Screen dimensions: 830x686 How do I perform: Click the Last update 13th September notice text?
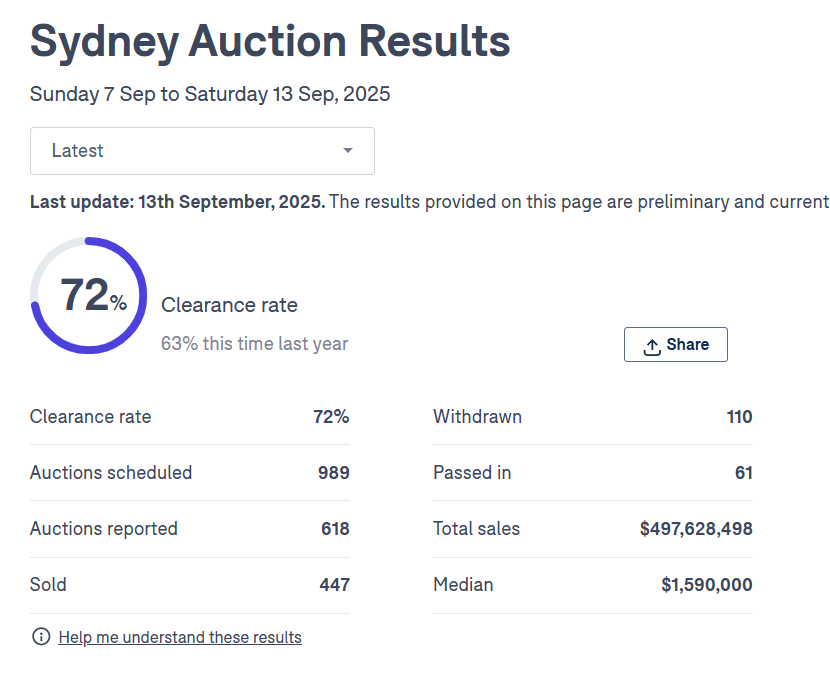177,202
